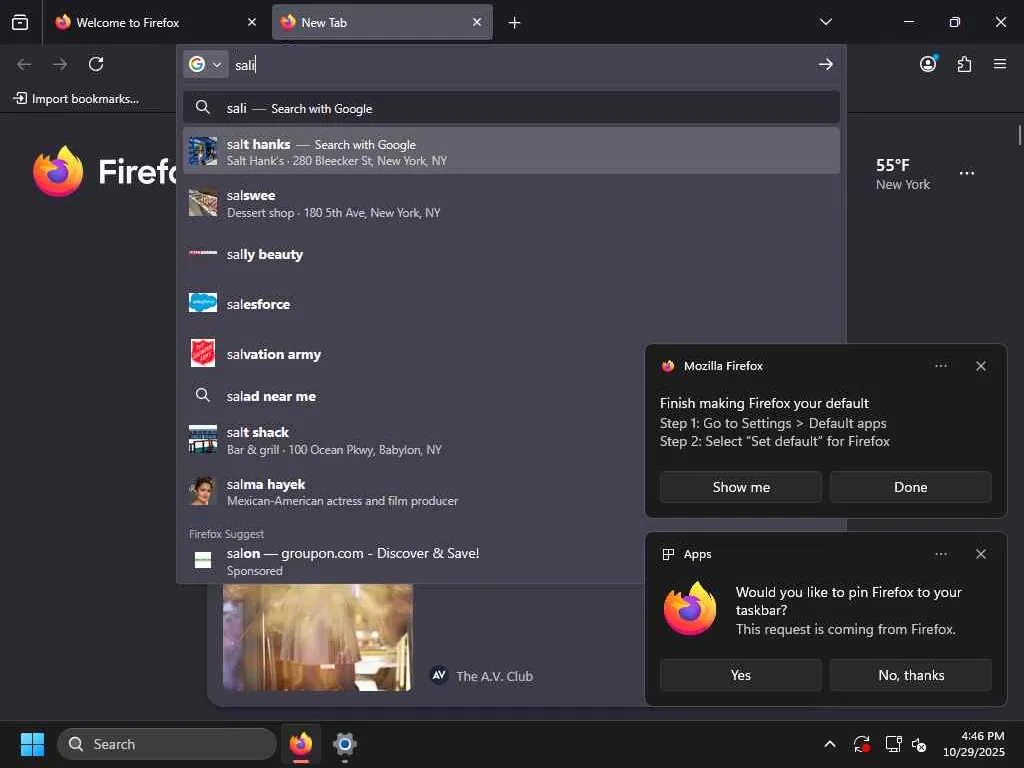Dismiss the Apps pin notification

point(980,554)
